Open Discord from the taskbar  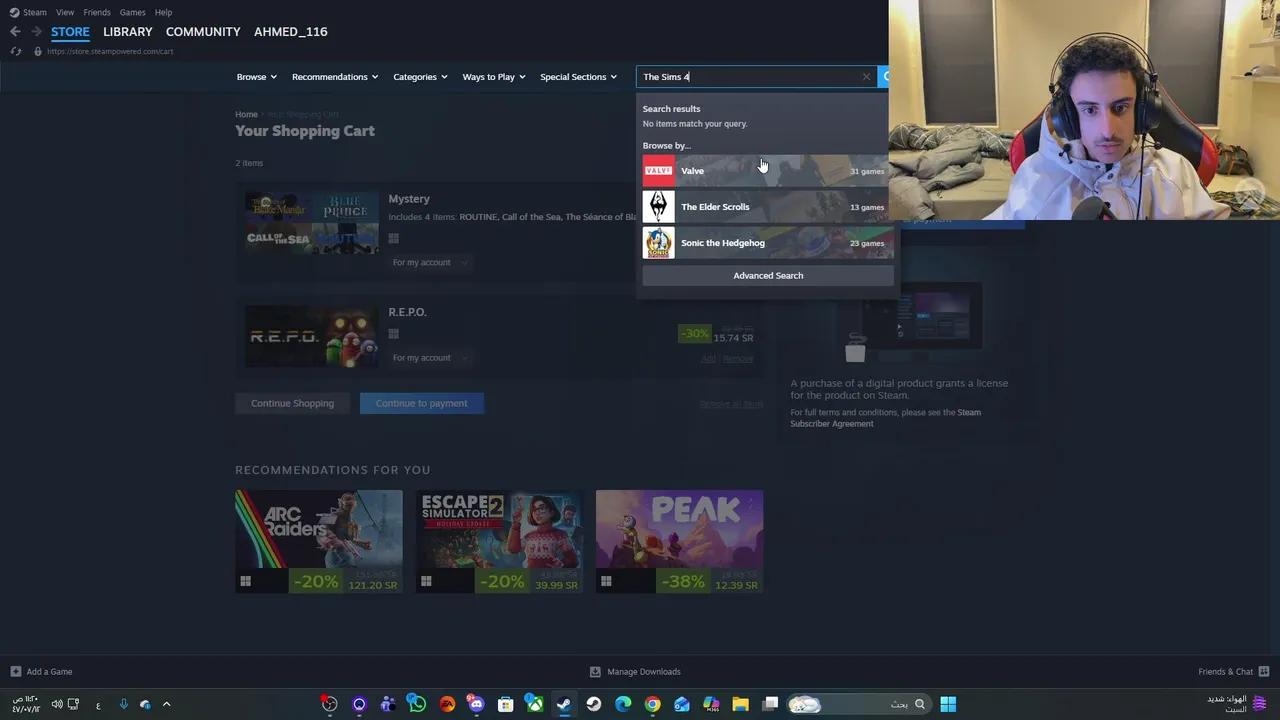(x=476, y=704)
